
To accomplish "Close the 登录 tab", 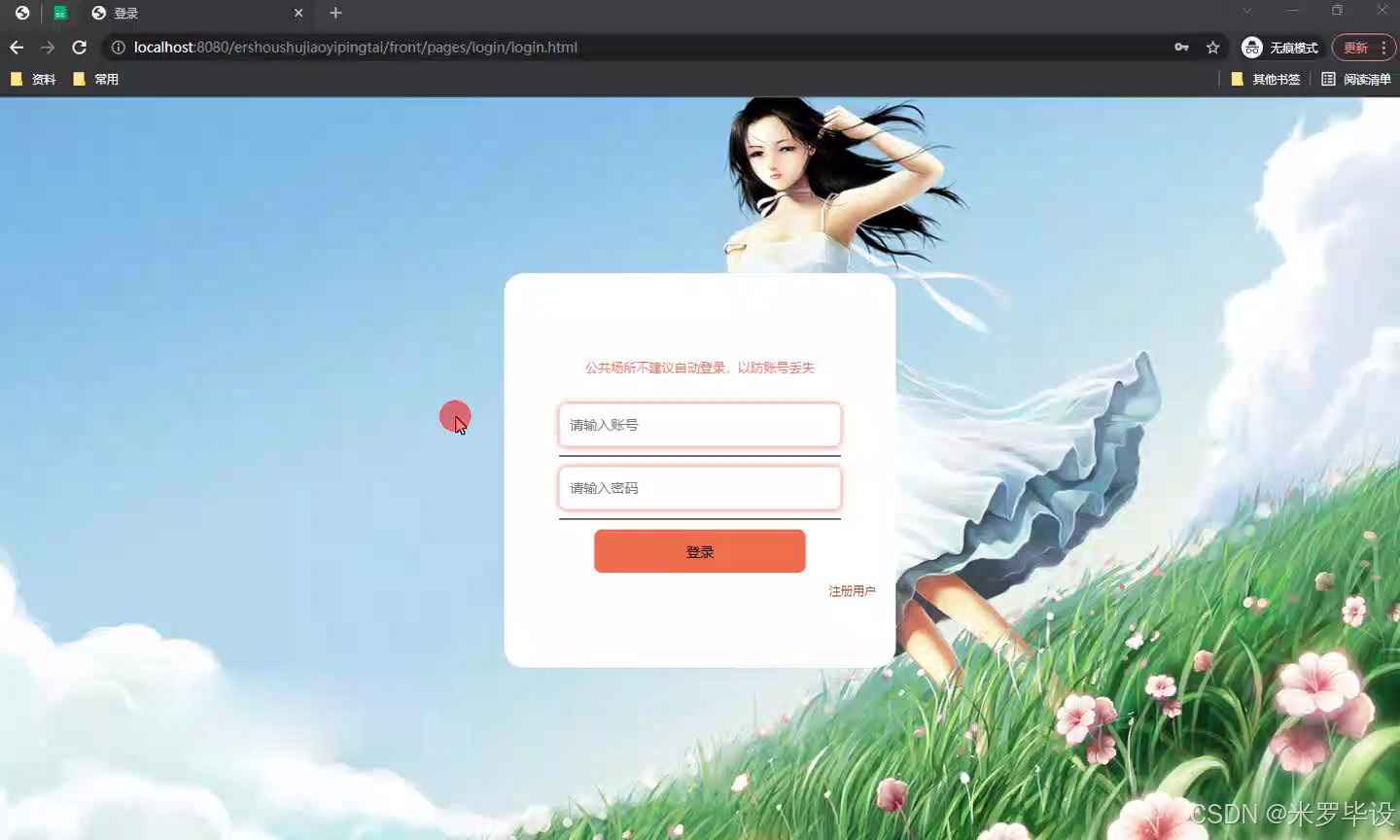I will (298, 13).
